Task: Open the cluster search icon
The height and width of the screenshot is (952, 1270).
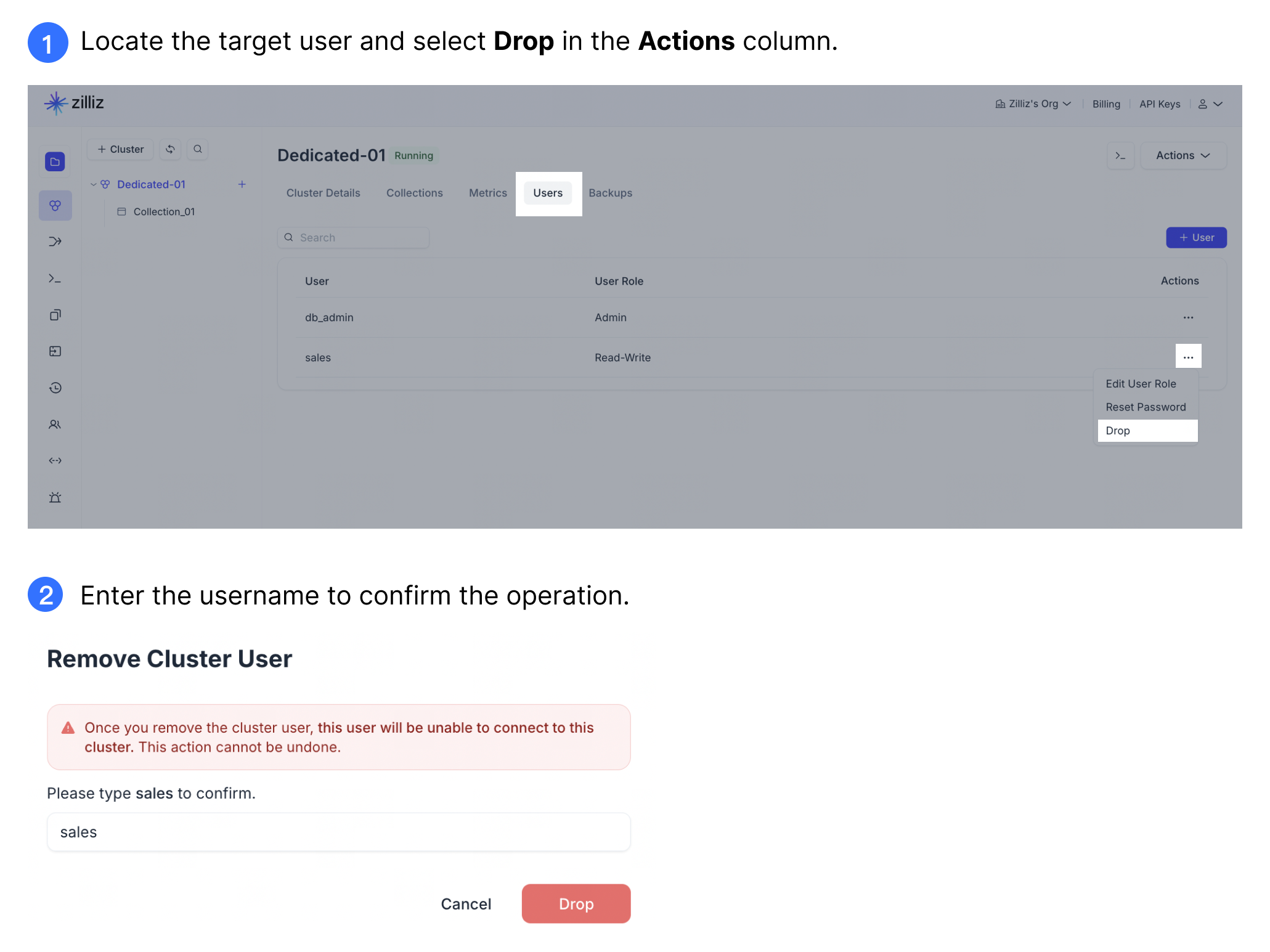Action: coord(198,149)
